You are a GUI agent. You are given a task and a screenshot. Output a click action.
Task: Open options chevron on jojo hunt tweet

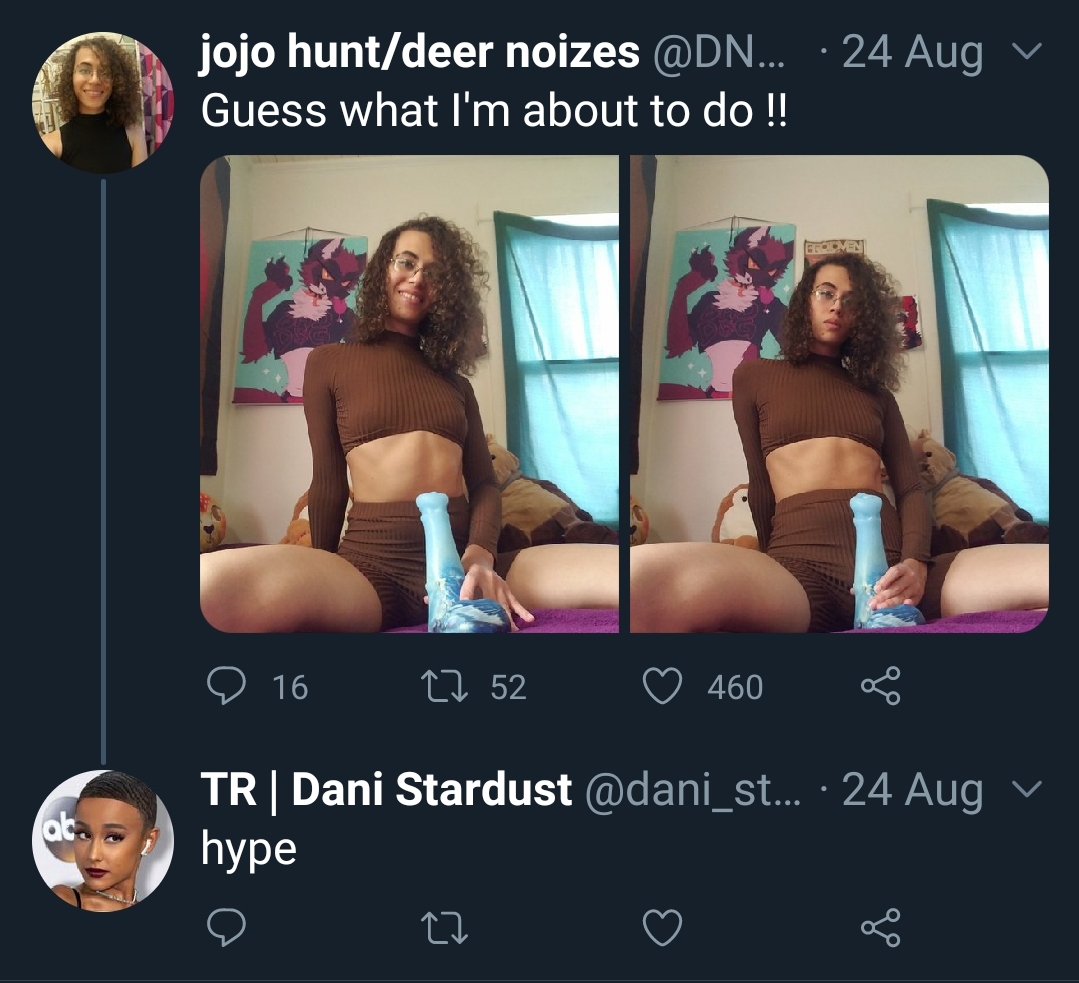click(x=1027, y=52)
